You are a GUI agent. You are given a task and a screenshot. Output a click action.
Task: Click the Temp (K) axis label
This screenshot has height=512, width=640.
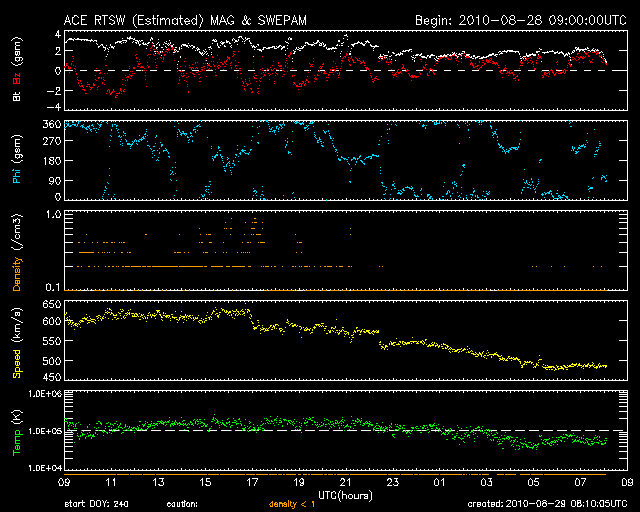[x=17, y=430]
